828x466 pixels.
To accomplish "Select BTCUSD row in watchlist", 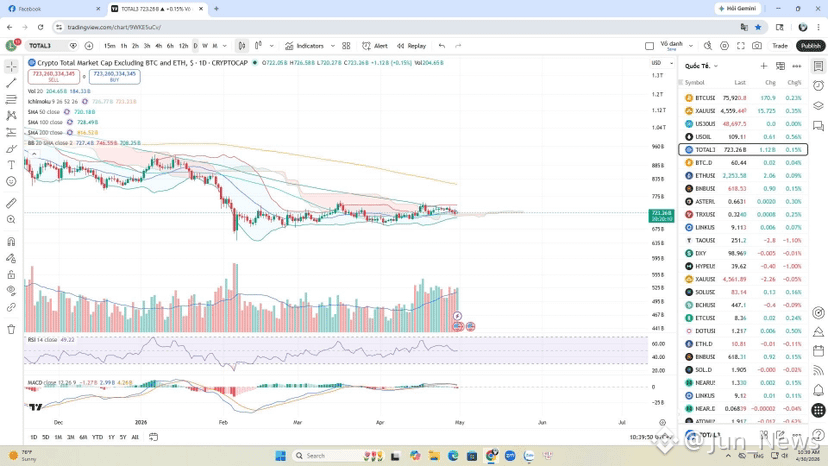I will pos(743,98).
